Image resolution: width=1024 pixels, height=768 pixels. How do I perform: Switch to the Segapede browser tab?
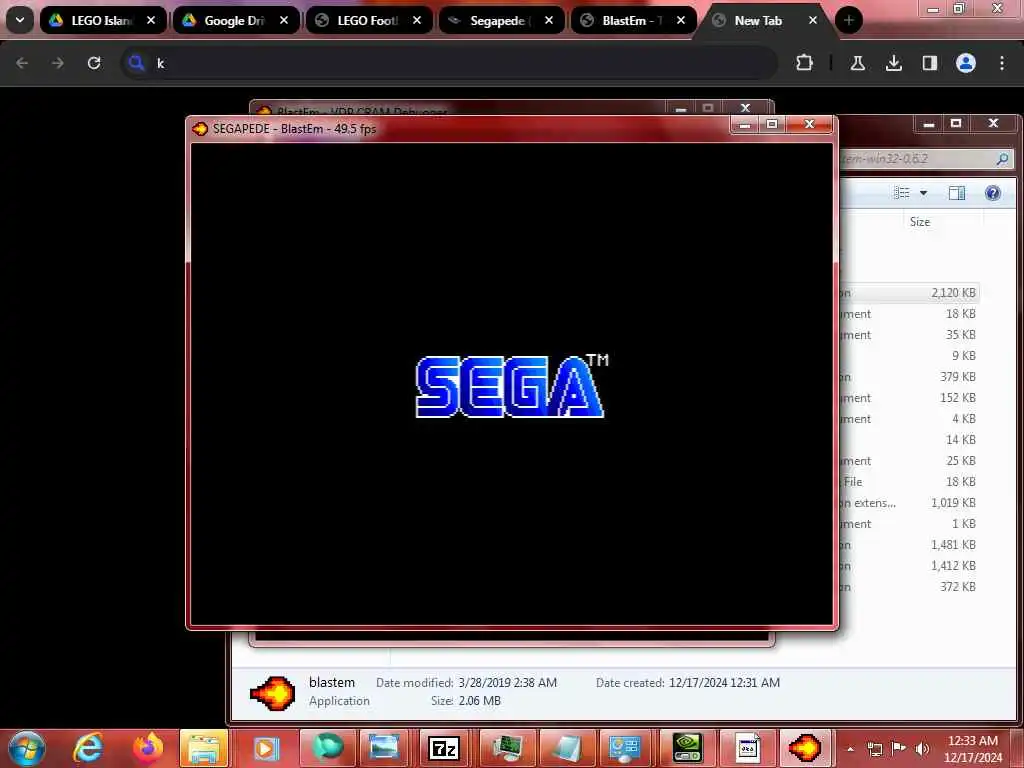pyautogui.click(x=501, y=20)
